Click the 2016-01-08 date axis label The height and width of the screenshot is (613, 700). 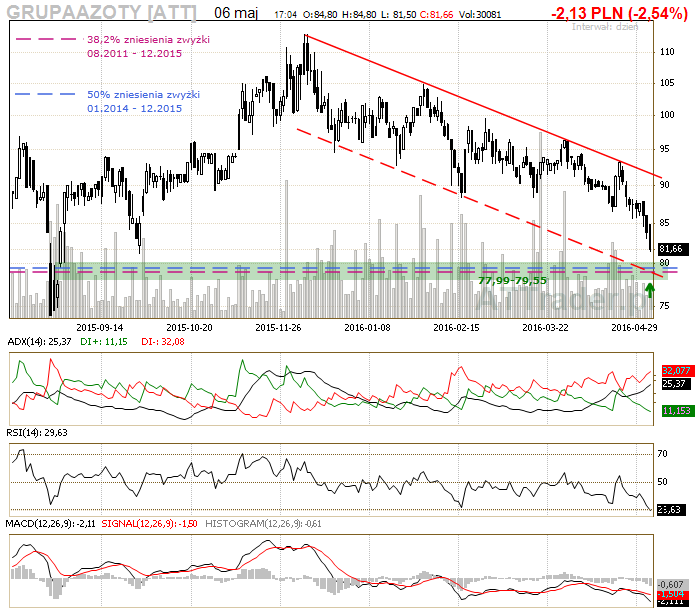pos(367,328)
